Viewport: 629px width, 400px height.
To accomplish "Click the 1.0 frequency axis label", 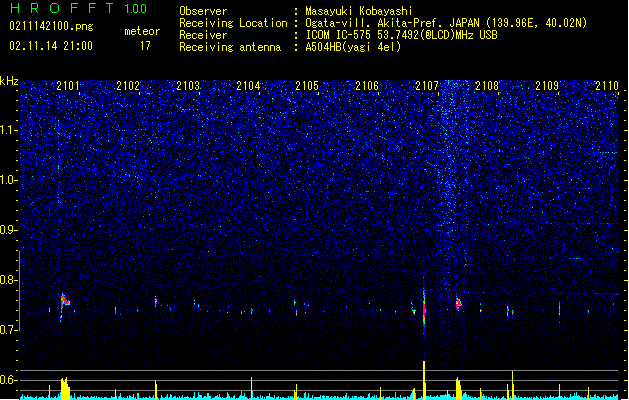I will (9, 180).
